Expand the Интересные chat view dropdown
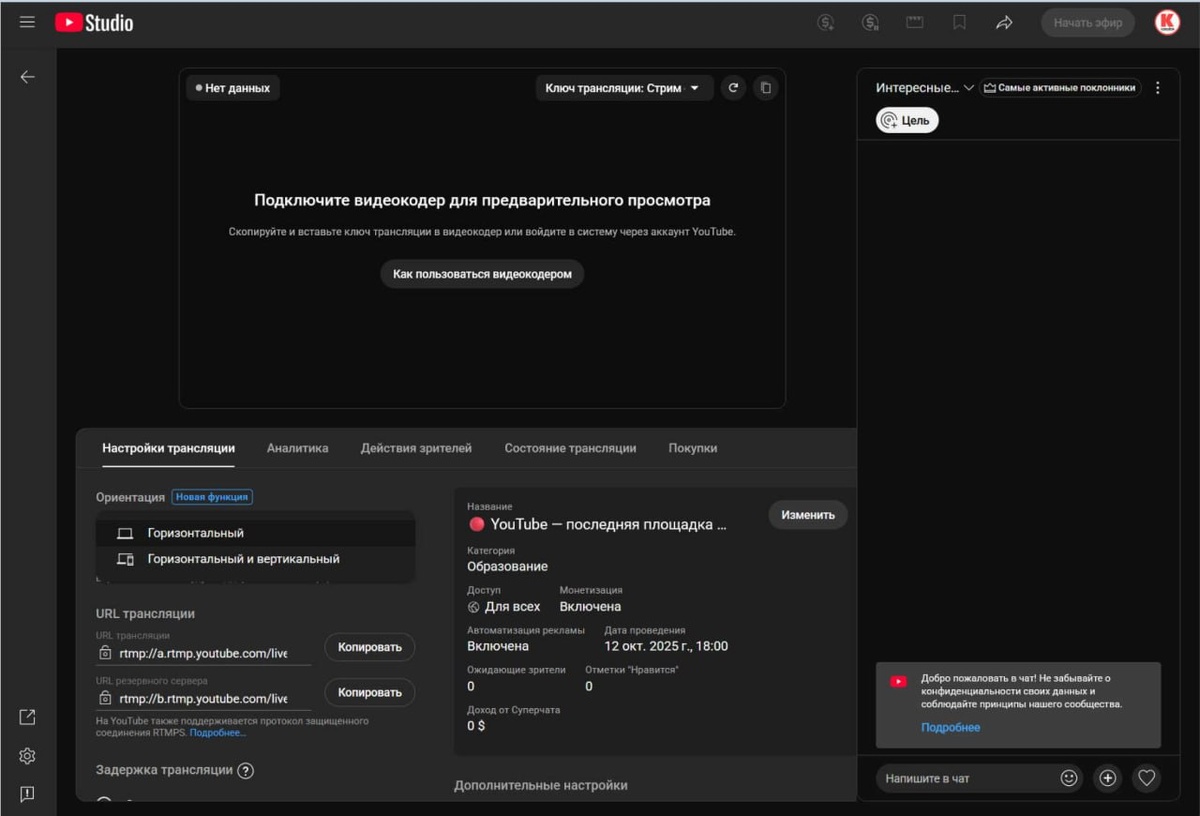 (924, 88)
